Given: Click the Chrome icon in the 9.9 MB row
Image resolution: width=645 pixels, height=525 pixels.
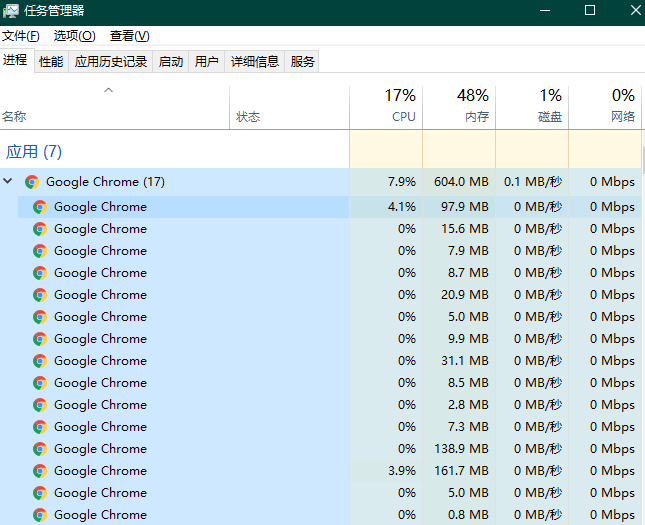Looking at the screenshot, I should pyautogui.click(x=40, y=339).
